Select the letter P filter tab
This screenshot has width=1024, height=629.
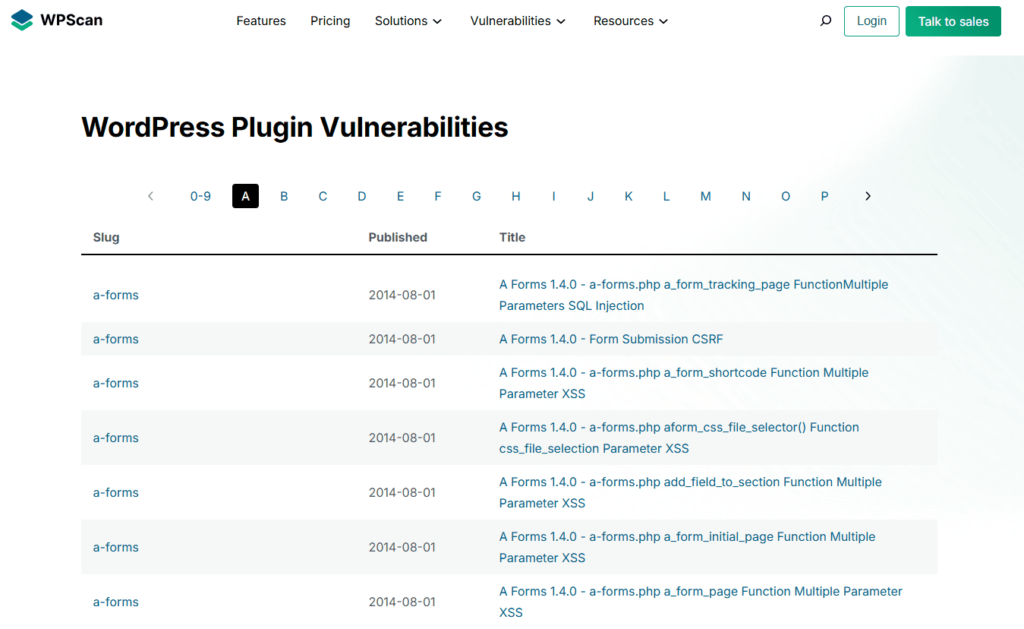point(825,196)
